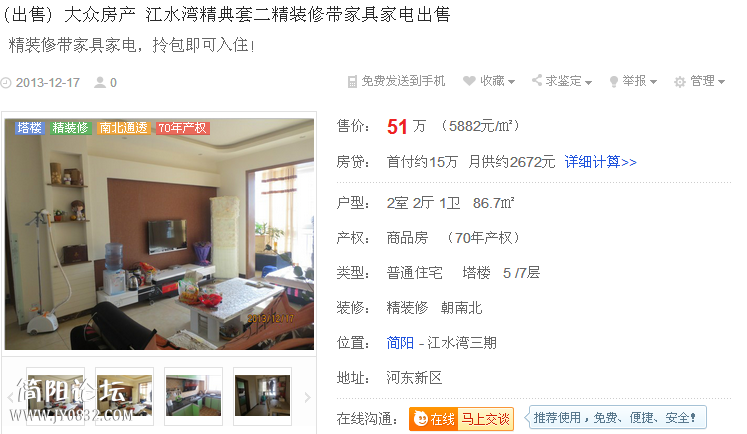Expand the 收藏 dropdown arrow
The height and width of the screenshot is (434, 747).
click(511, 82)
